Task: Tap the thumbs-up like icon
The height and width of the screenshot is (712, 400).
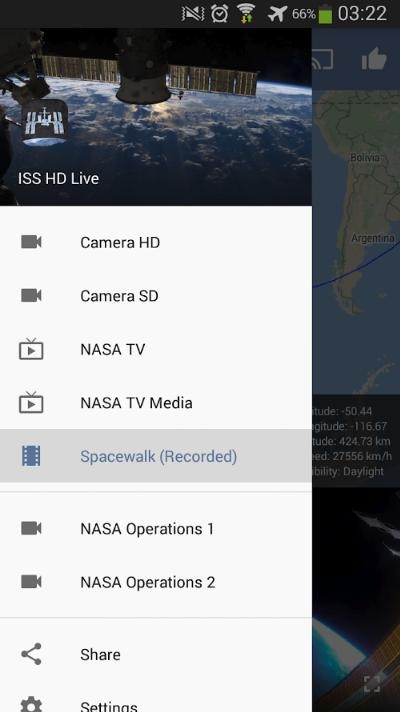Action: tap(374, 59)
